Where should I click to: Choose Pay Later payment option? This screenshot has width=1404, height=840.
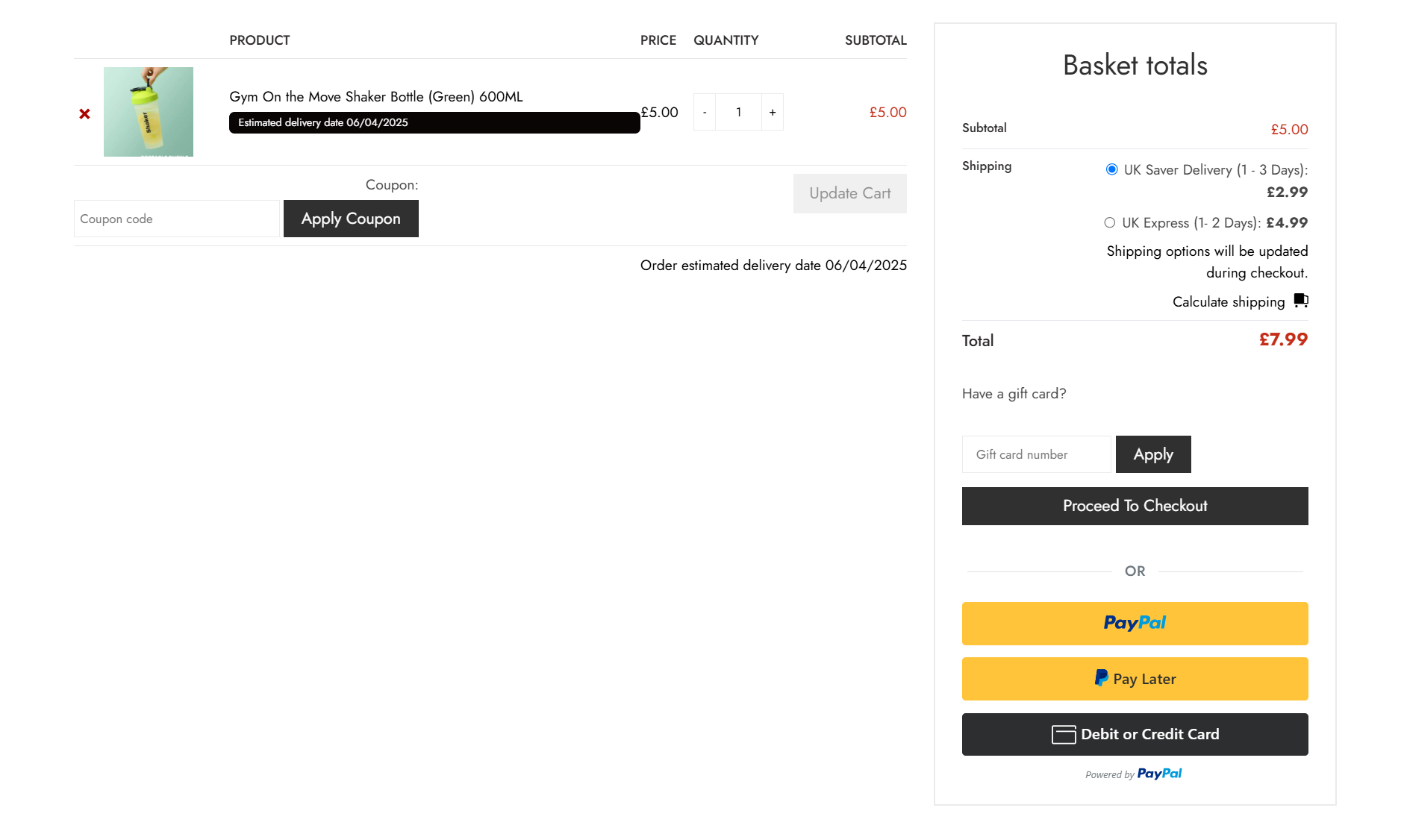point(1135,678)
